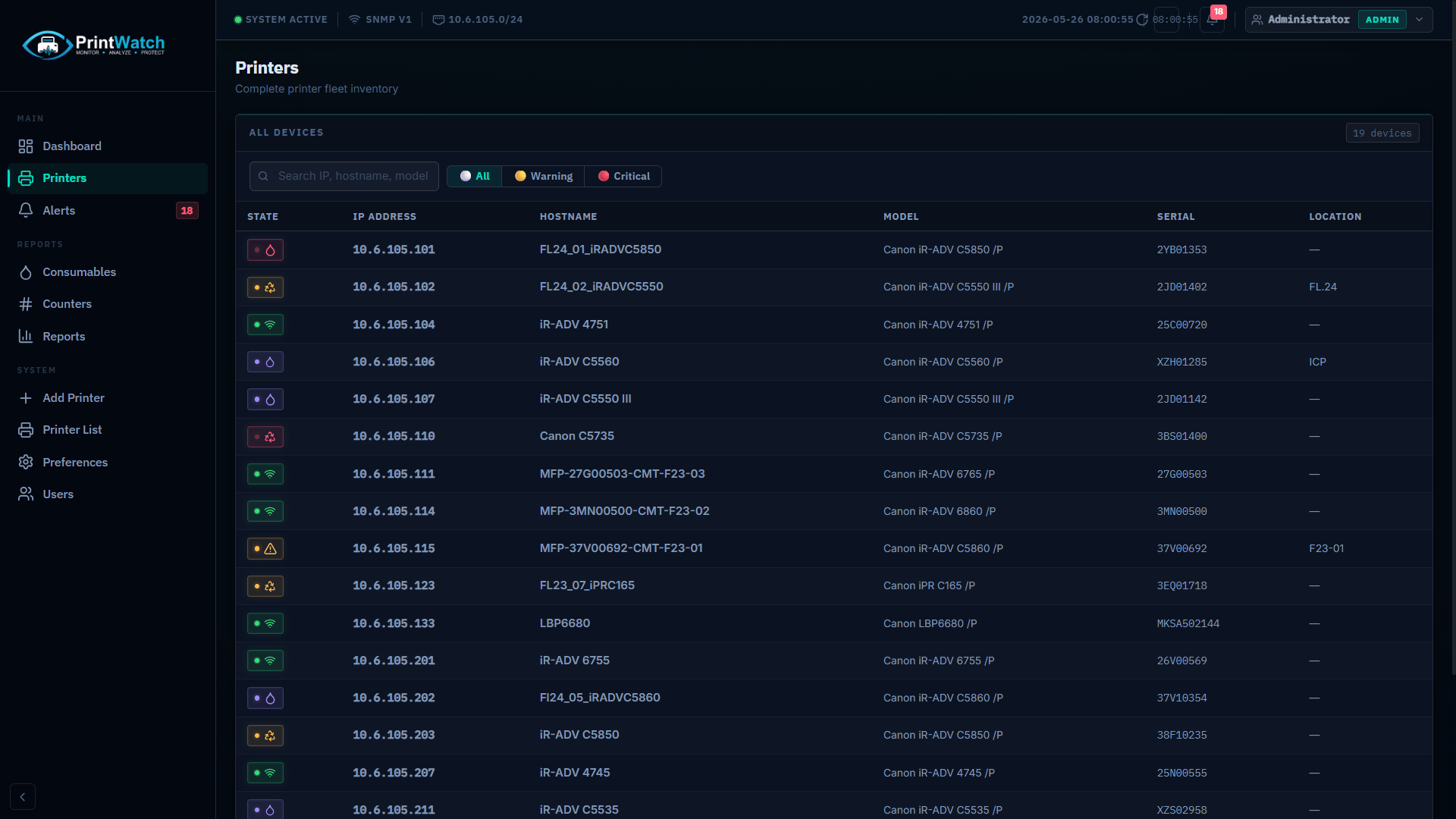The height and width of the screenshot is (819, 1456).
Task: Sort by MODEL column header
Action: pos(901,217)
